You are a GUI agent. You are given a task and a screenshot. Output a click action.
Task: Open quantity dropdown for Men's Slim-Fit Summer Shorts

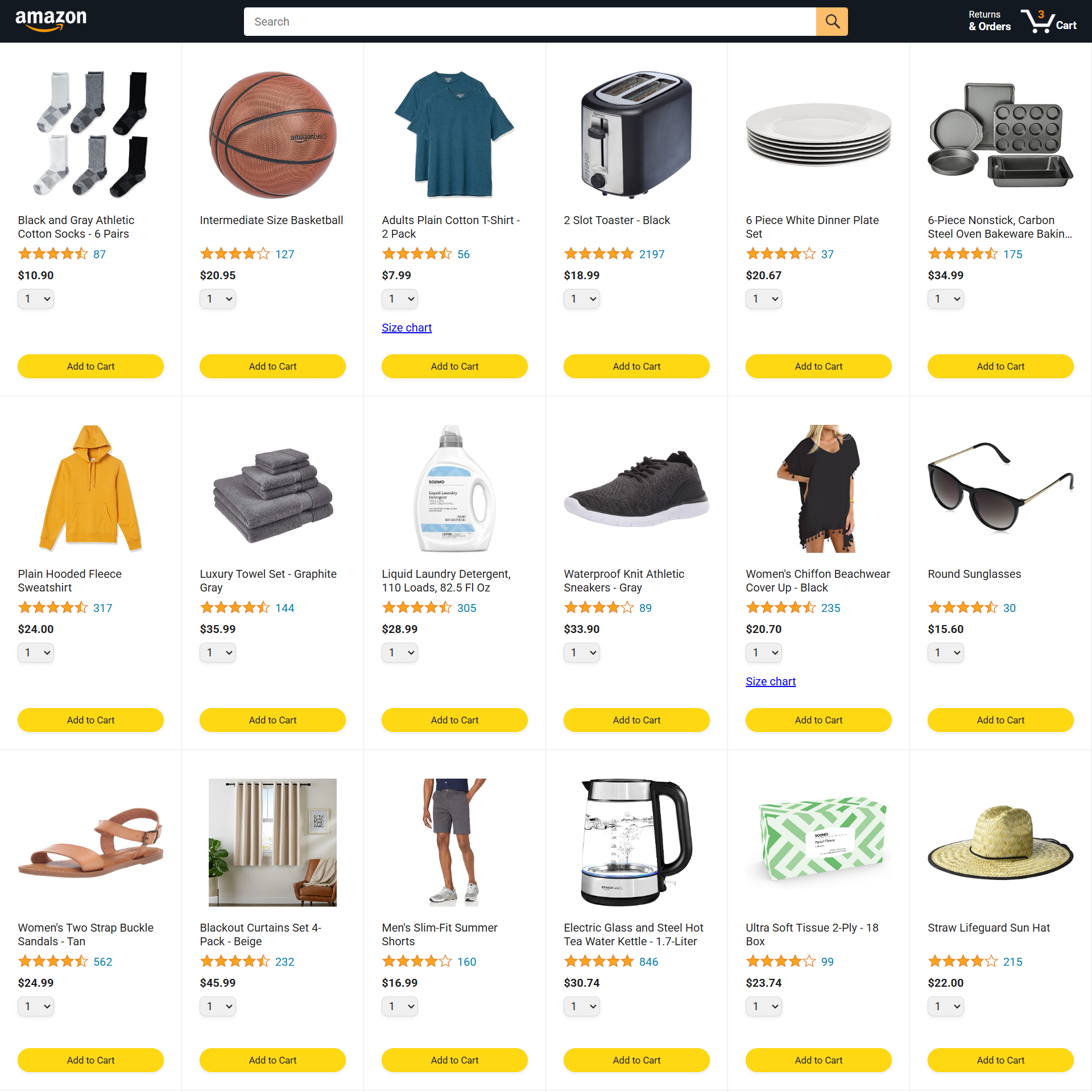(x=400, y=1006)
